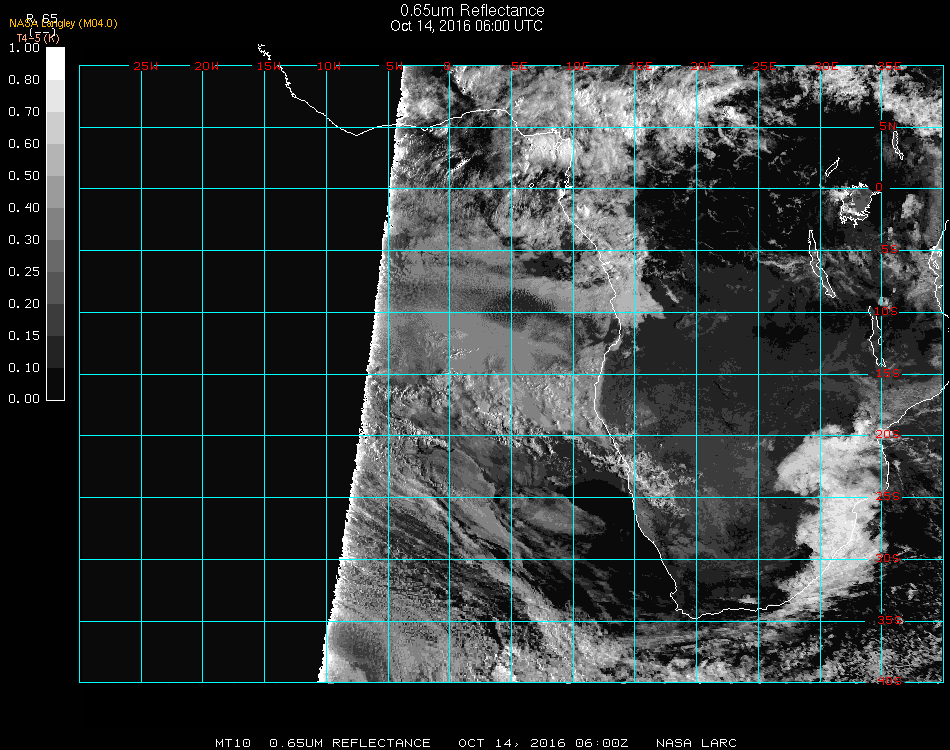Click the 25W longitude label
950x750 pixels.
point(146,67)
